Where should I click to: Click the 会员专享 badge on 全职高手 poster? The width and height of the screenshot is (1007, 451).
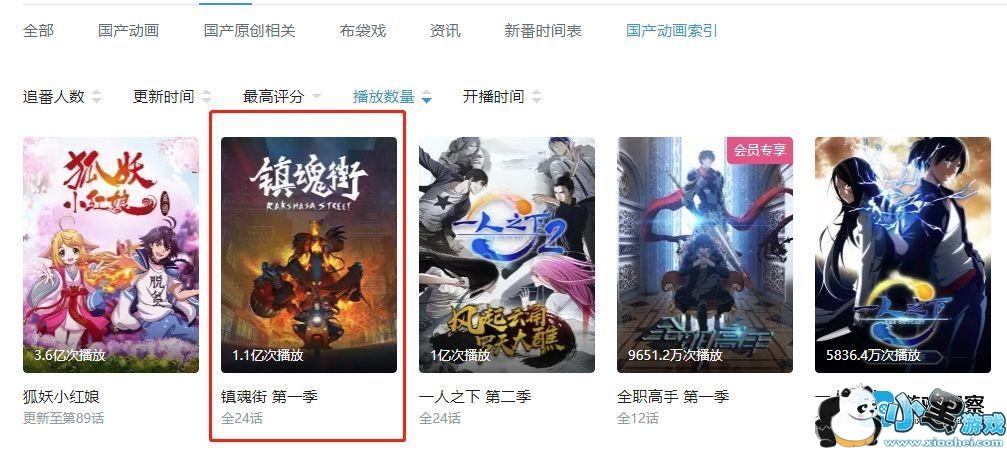(x=761, y=150)
